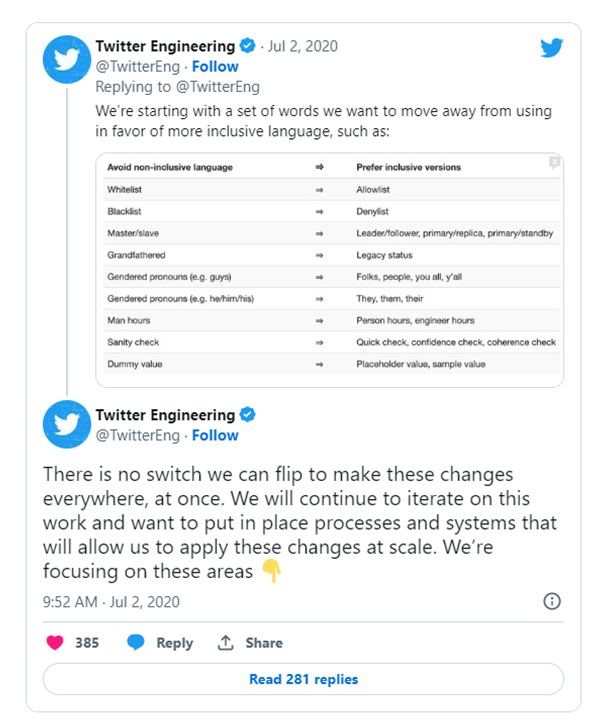This screenshot has height=722, width=605.
Task: Click the verified badge beside the lower Twitter Engineering name
Action: 248,414
